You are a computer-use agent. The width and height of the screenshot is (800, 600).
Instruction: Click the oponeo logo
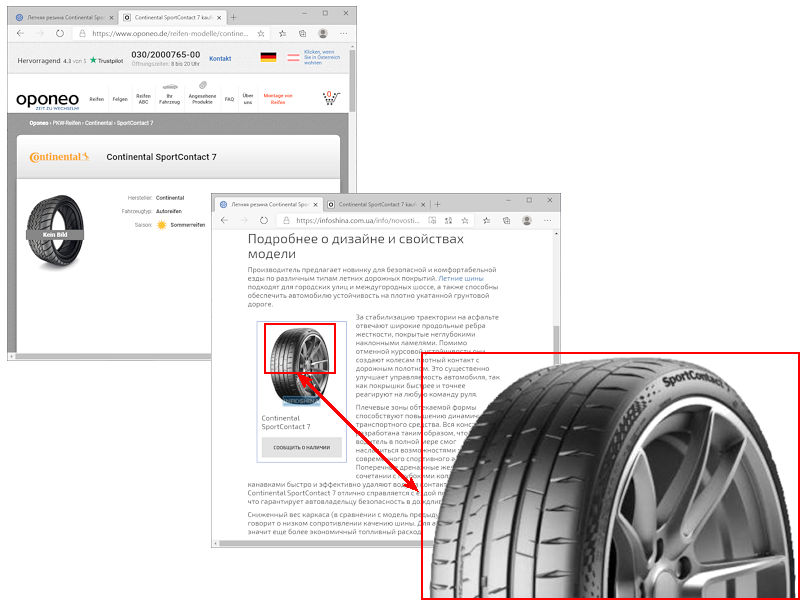47,101
